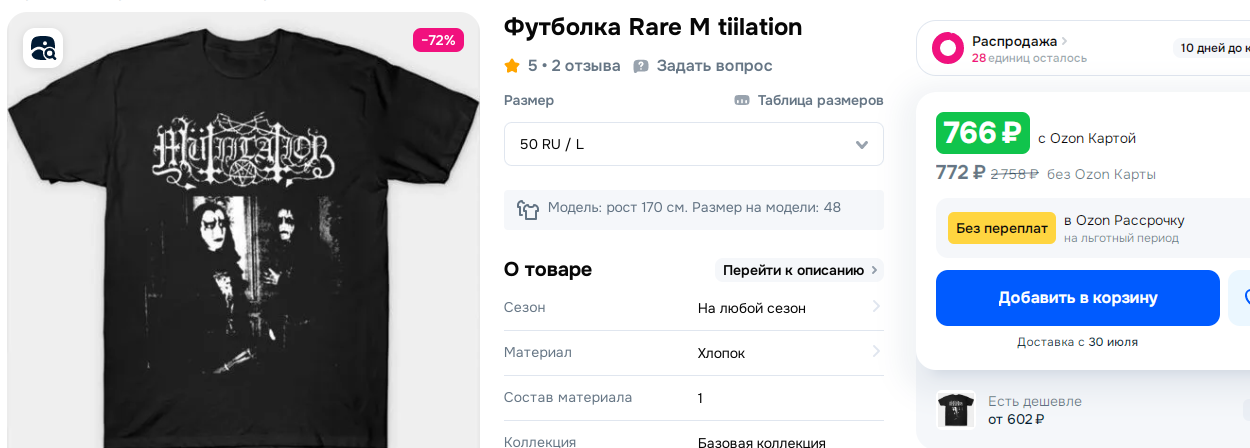Viewport: 1250px width, 448px height.
Task: Click the question bubble icon near Задать вопрос
Action: click(x=641, y=66)
